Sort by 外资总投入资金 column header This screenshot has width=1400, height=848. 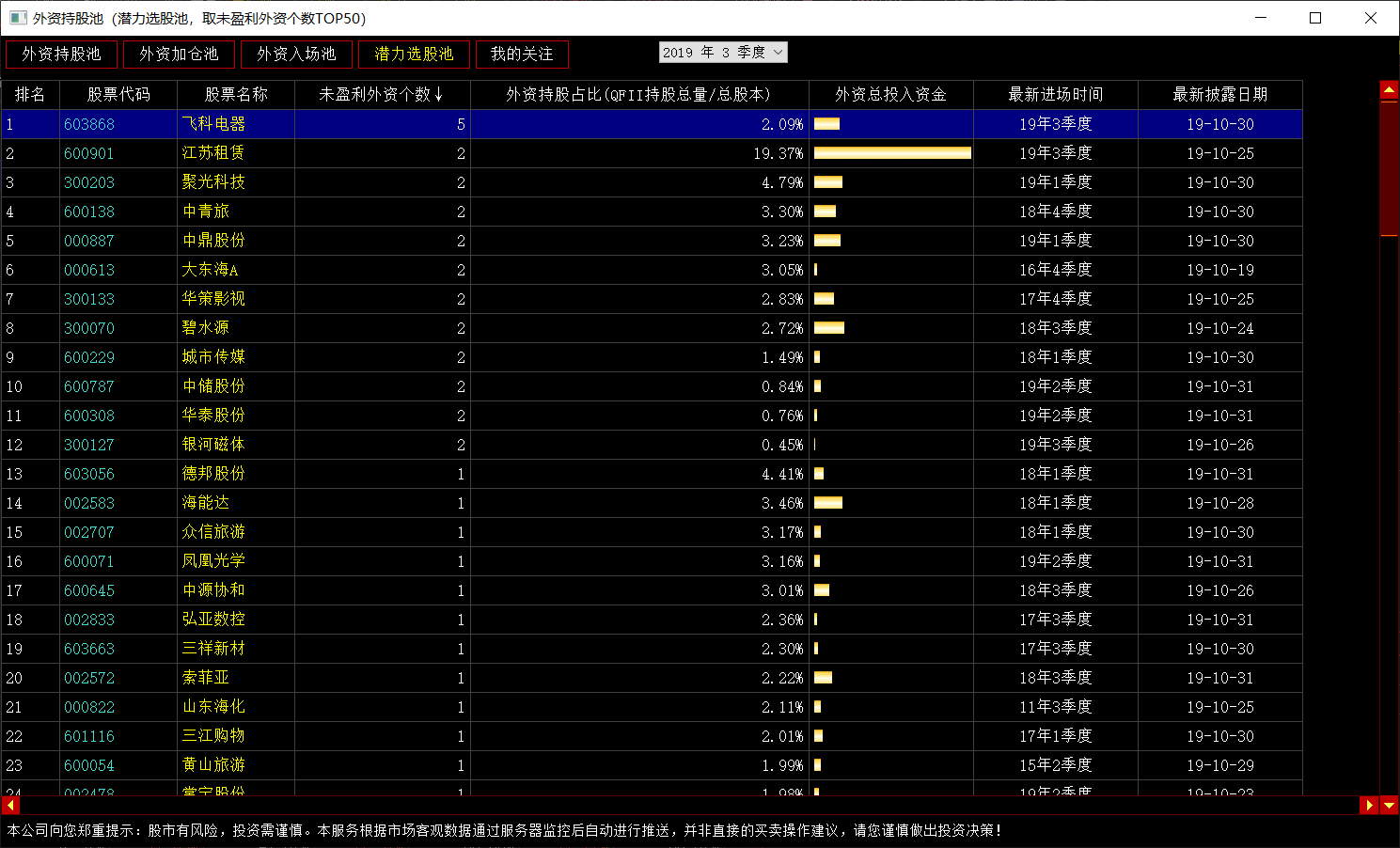tap(890, 95)
